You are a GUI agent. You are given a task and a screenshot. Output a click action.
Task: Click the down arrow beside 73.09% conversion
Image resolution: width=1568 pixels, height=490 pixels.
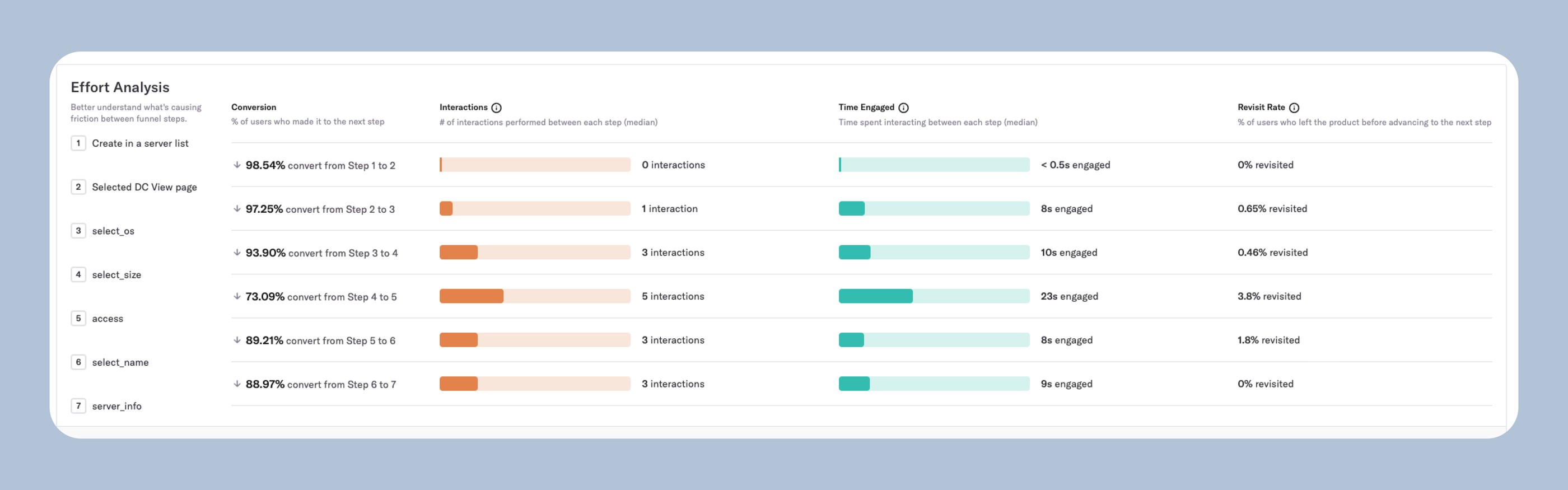[237, 296]
